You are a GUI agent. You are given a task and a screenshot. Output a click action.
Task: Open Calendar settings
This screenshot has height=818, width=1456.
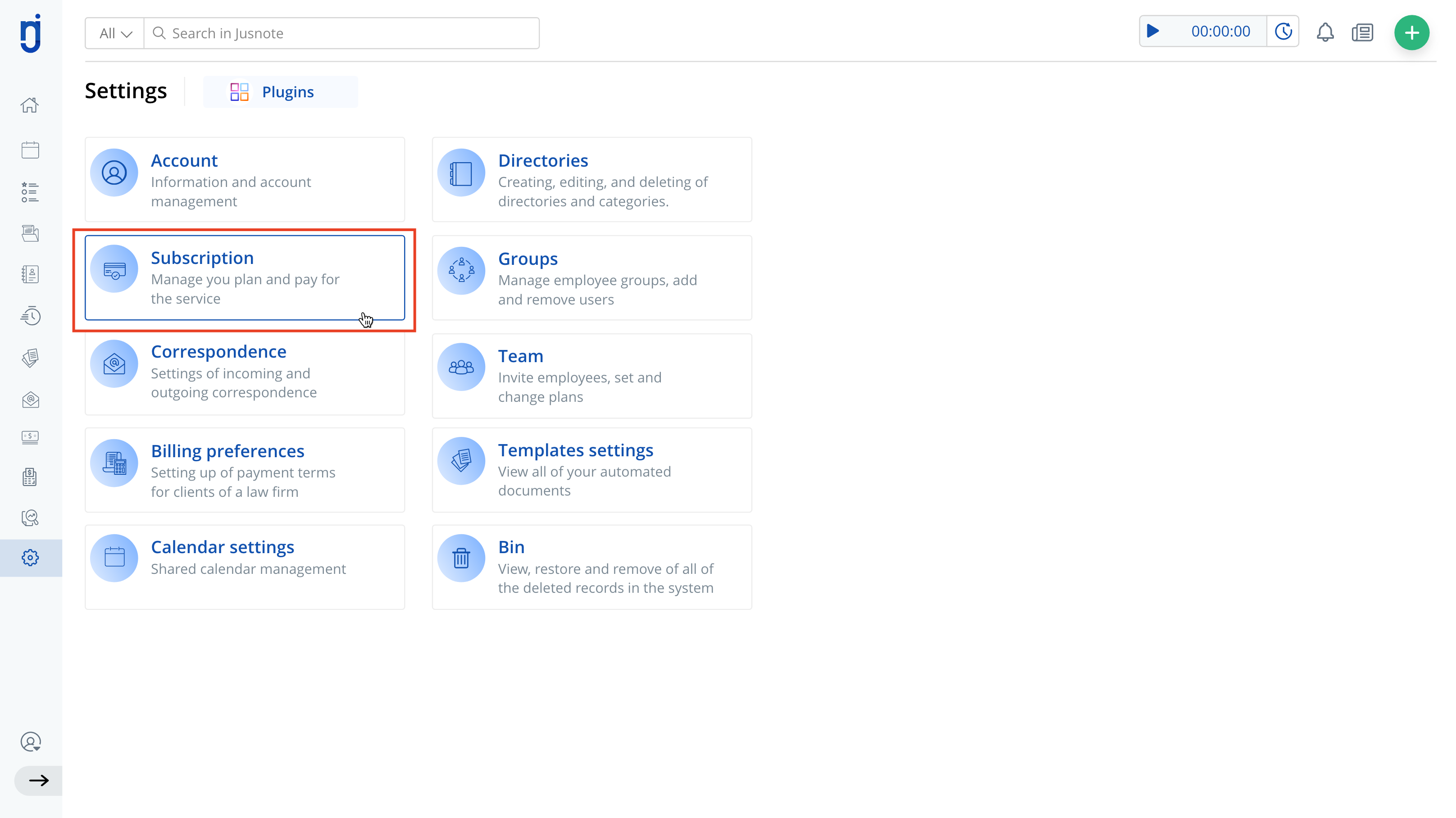tap(245, 567)
